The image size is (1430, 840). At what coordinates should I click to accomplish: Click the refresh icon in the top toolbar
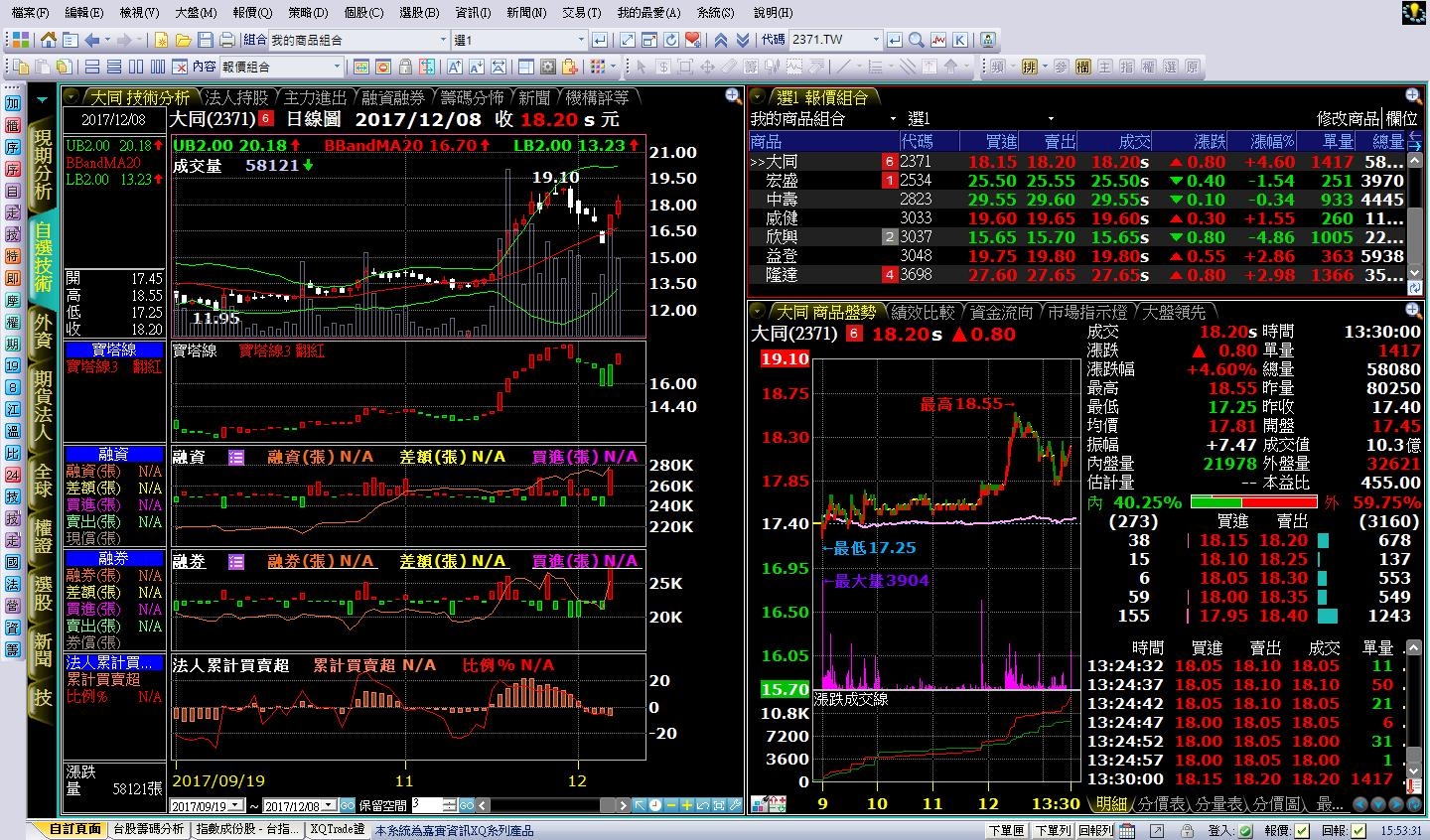[x=671, y=41]
